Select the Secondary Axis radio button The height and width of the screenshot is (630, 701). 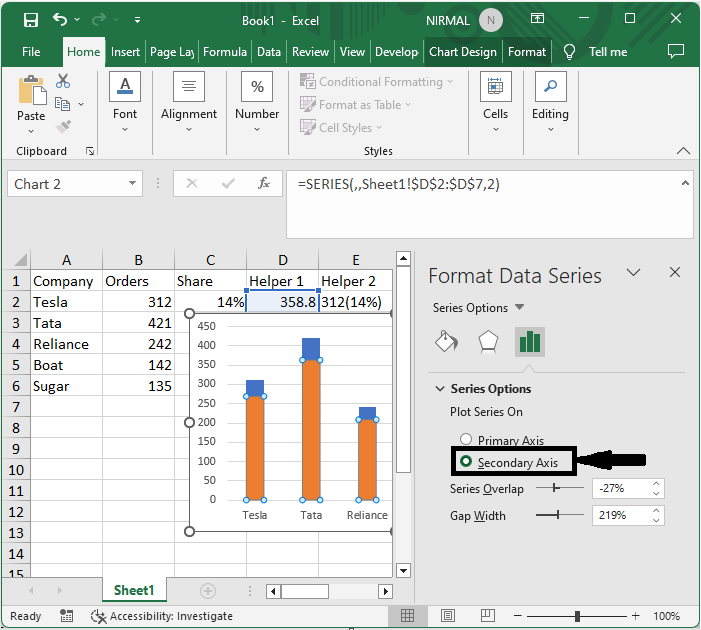pyautogui.click(x=466, y=462)
